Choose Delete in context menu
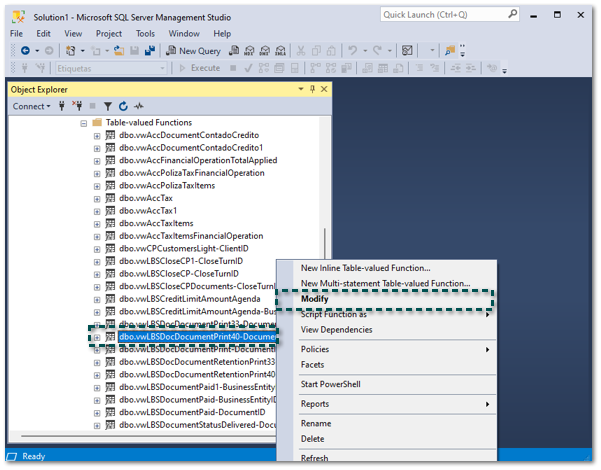 (386, 439)
